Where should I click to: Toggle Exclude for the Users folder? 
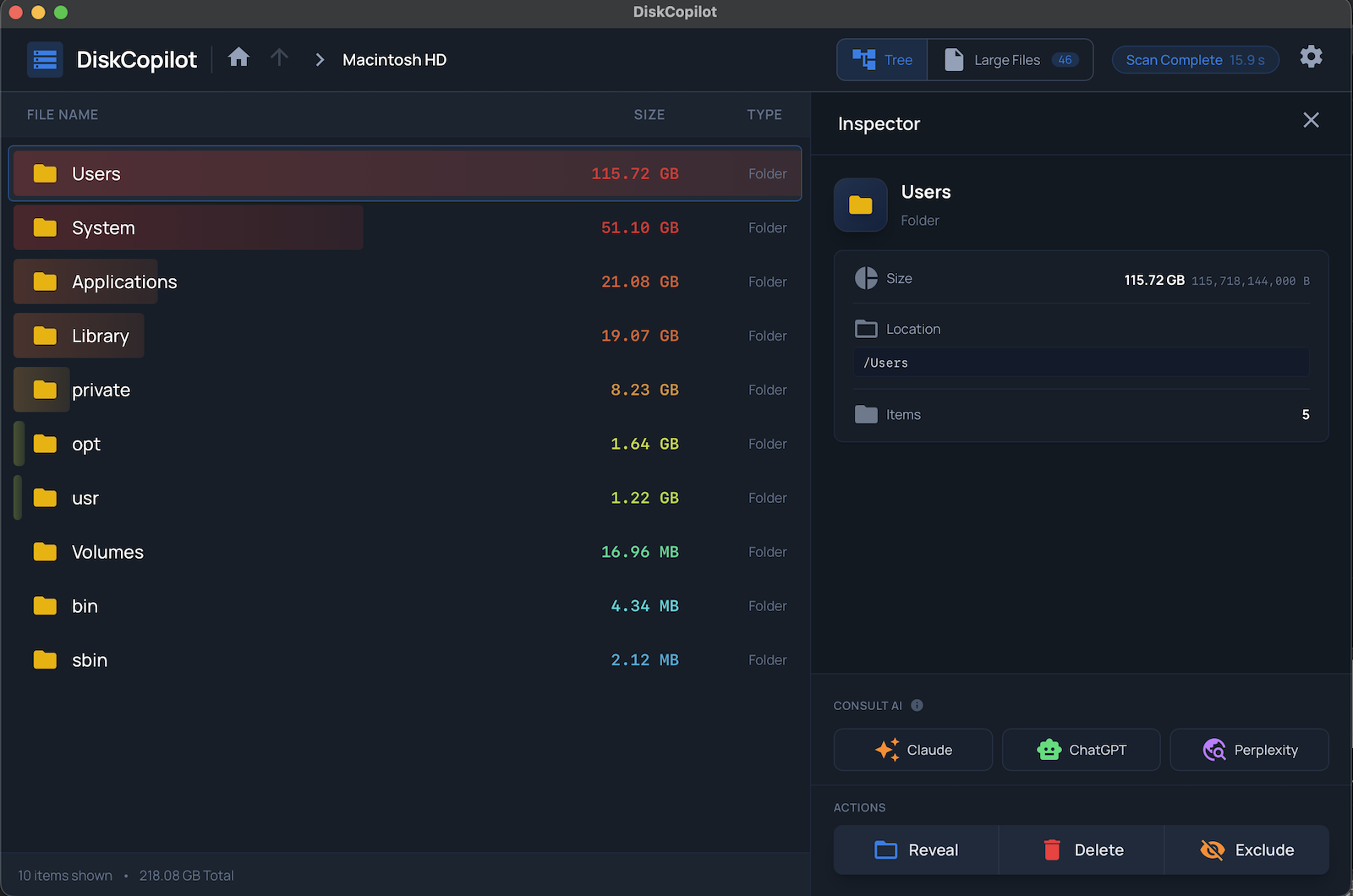(1246, 850)
